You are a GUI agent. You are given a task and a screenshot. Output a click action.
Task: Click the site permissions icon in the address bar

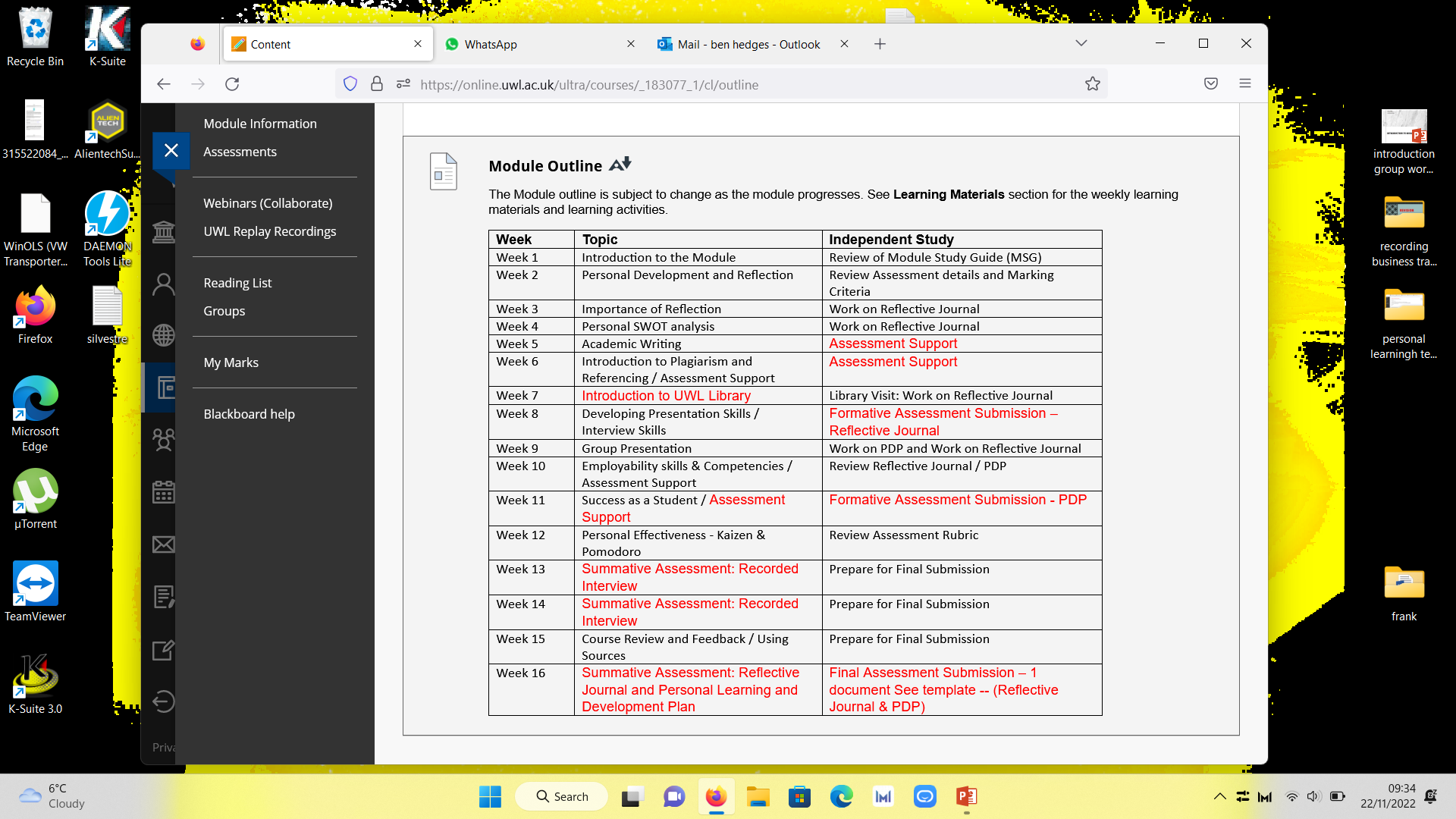tap(403, 84)
